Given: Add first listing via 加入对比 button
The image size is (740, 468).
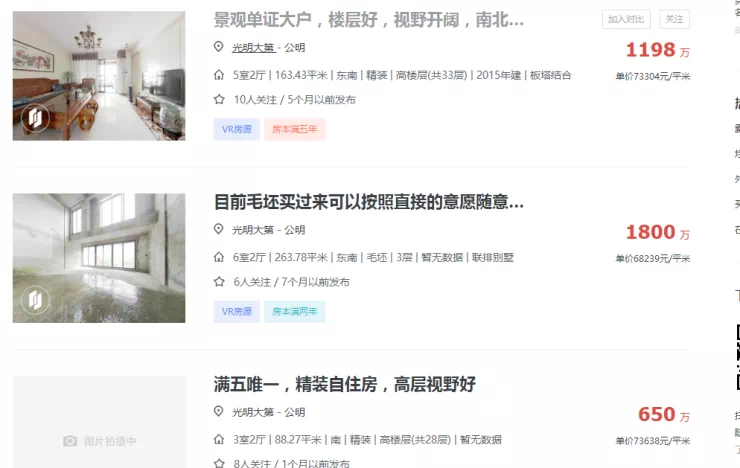Looking at the screenshot, I should (x=626, y=19).
